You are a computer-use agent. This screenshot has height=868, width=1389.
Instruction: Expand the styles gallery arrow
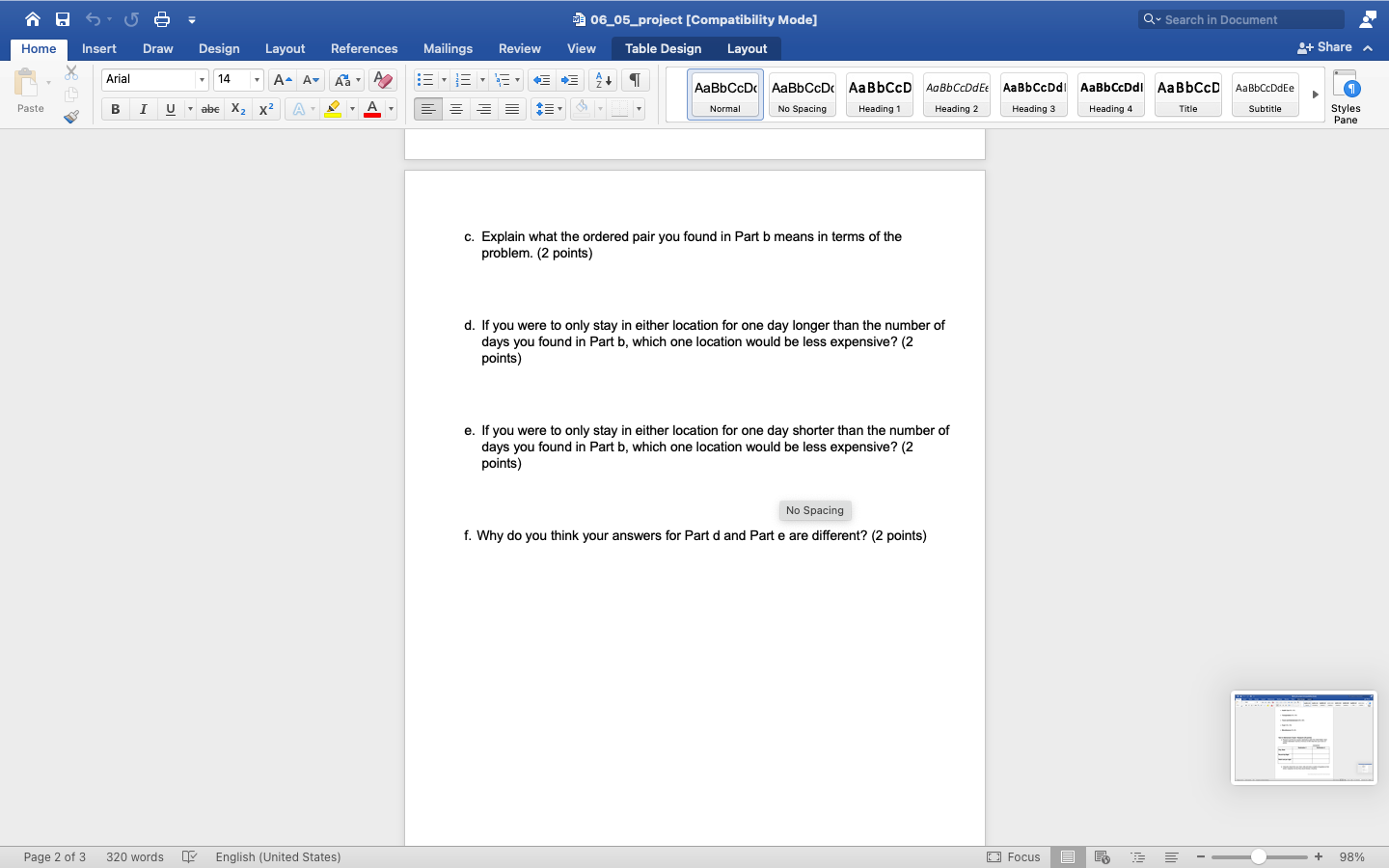[x=1315, y=95]
